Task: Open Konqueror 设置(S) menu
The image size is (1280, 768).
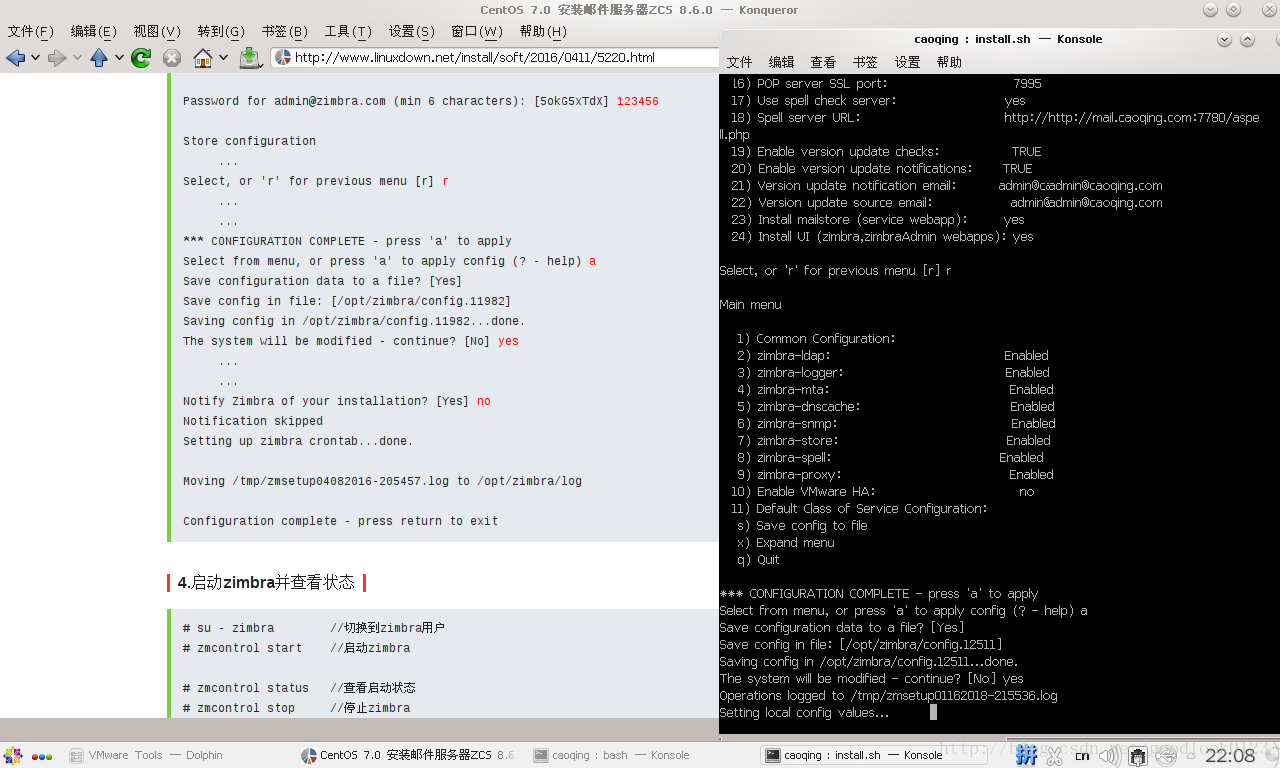Action: pyautogui.click(x=412, y=32)
